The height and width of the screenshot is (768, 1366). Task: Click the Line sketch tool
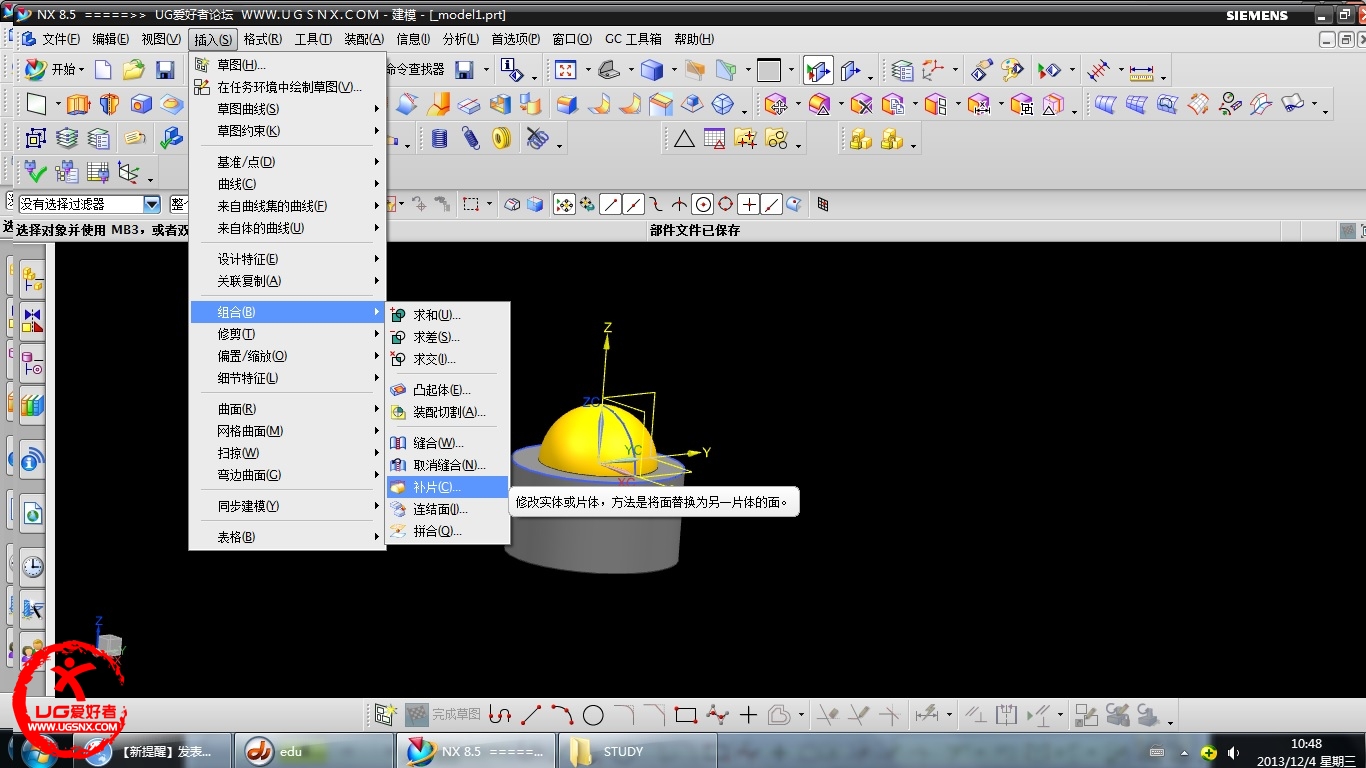coord(531,715)
